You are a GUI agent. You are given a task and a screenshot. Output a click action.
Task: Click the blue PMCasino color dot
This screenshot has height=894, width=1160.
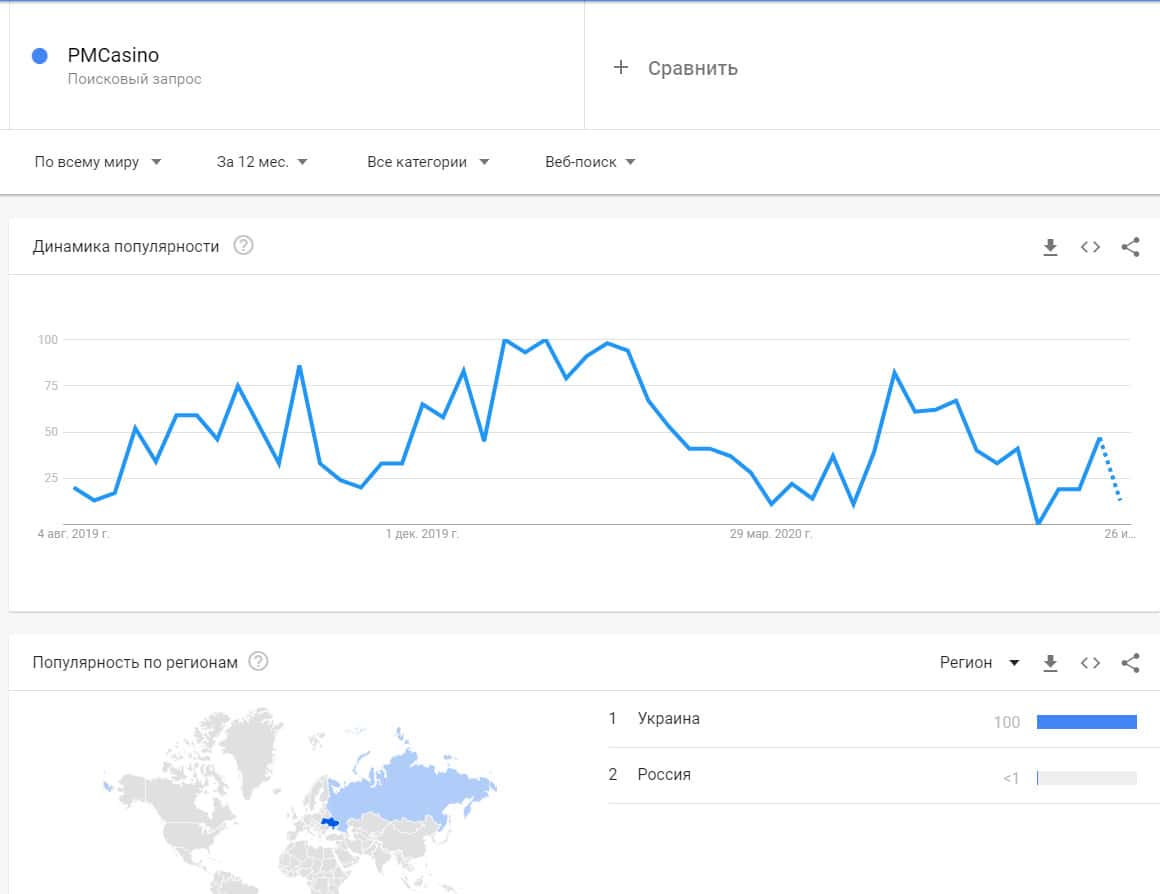40,56
